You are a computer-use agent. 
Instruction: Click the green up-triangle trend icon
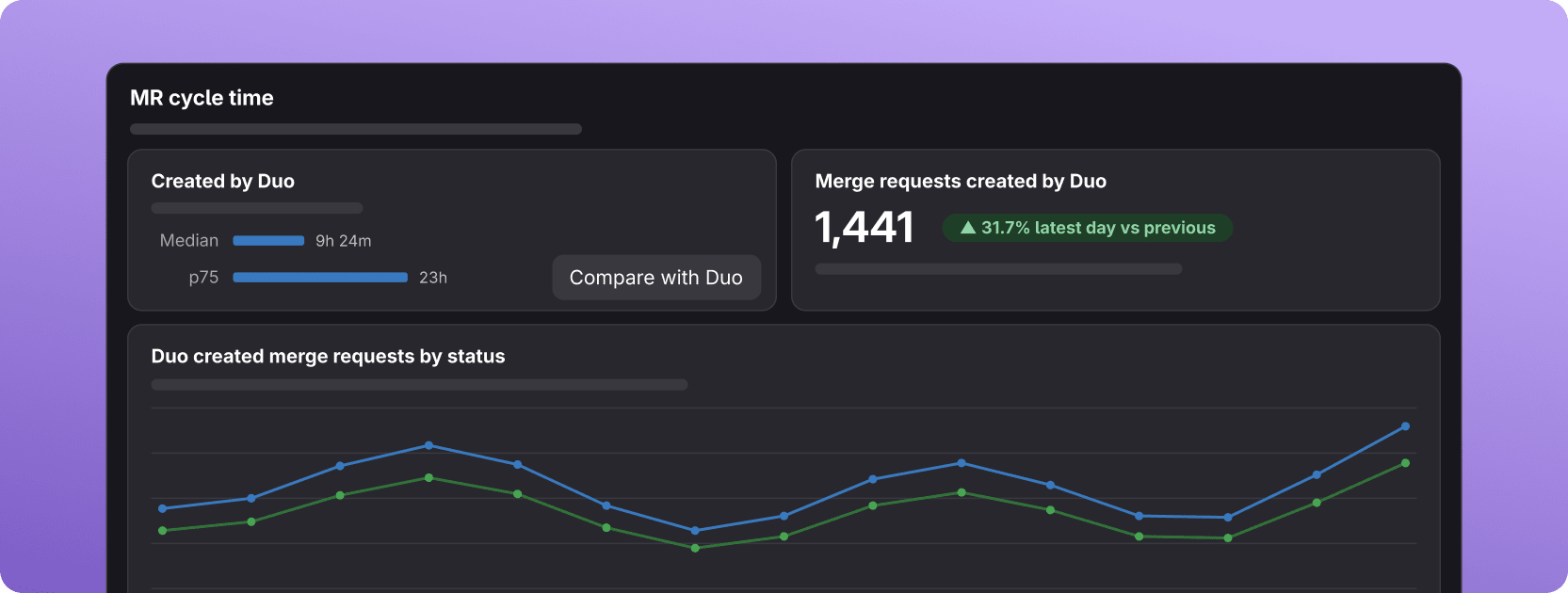click(x=967, y=228)
